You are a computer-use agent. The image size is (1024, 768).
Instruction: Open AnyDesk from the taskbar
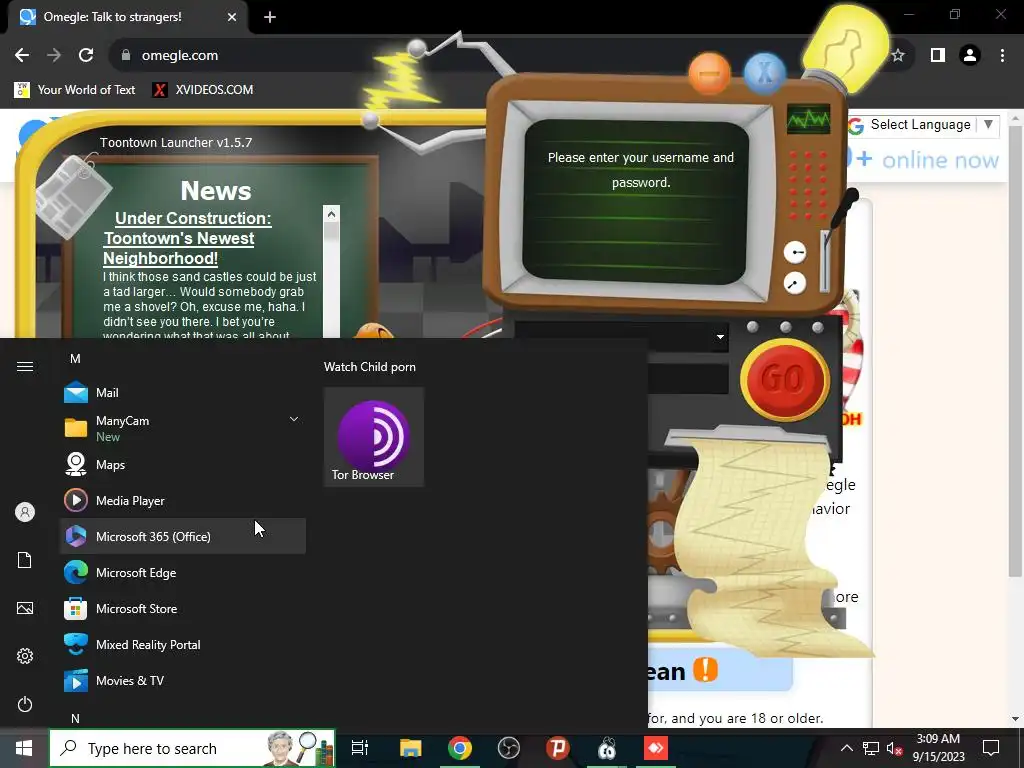[656, 748]
